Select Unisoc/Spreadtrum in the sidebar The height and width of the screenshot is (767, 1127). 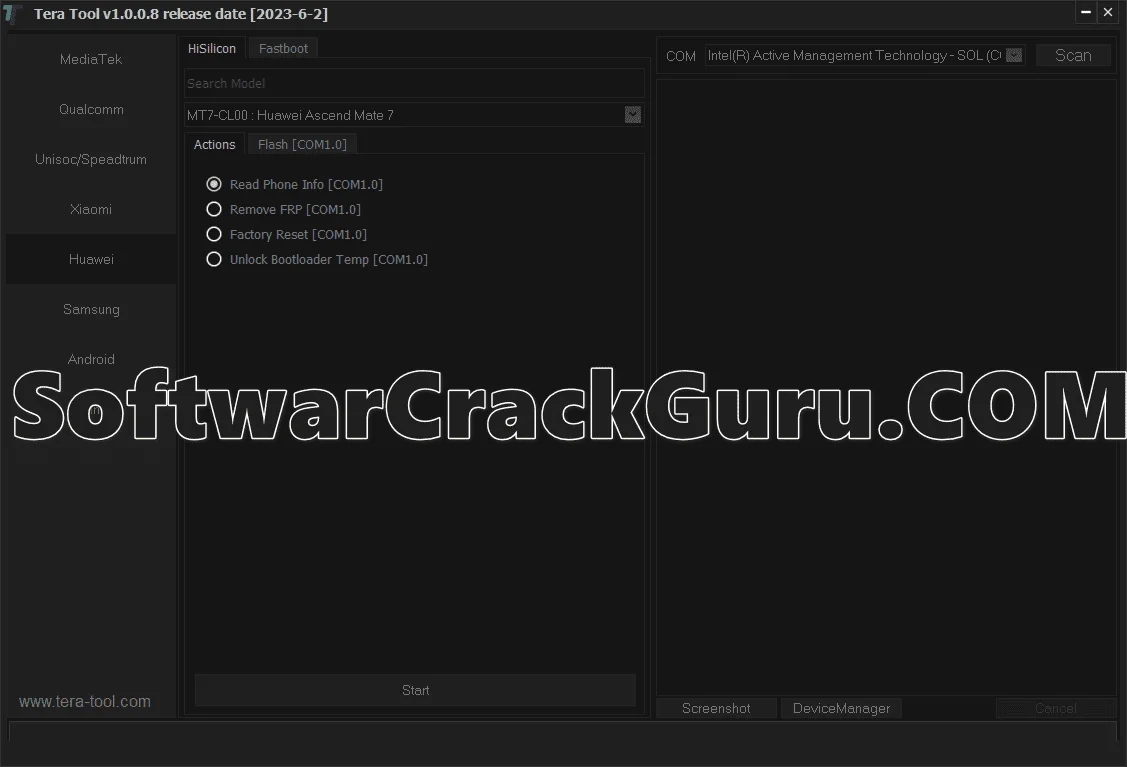[x=91, y=160]
